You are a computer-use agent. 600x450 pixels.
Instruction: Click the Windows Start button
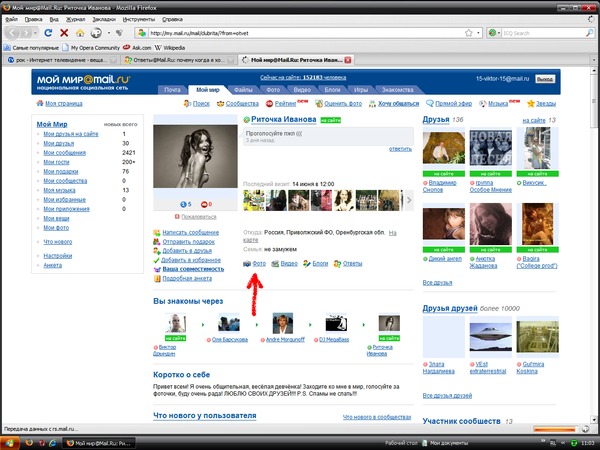8,443
